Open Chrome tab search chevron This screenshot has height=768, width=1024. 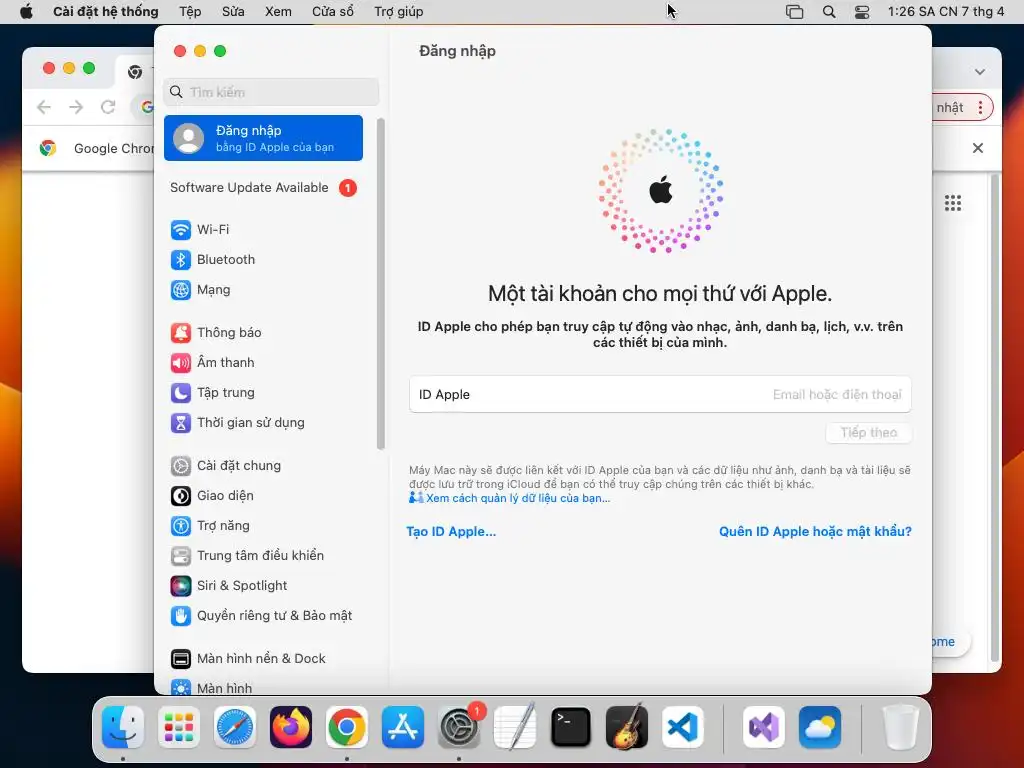tap(980, 72)
